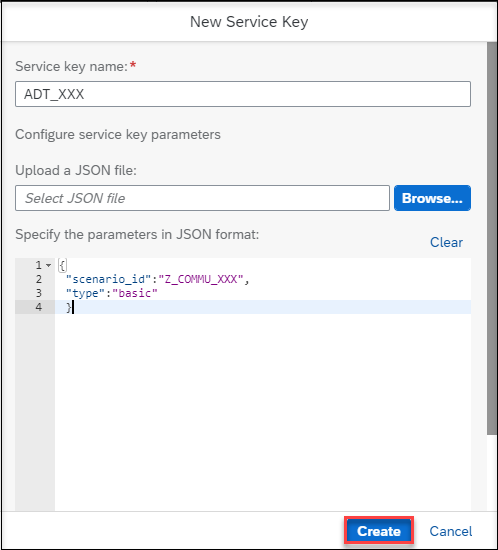Screen dimensions: 498x550
Task: Place cursor in the "type" key text
Action: click(85, 293)
